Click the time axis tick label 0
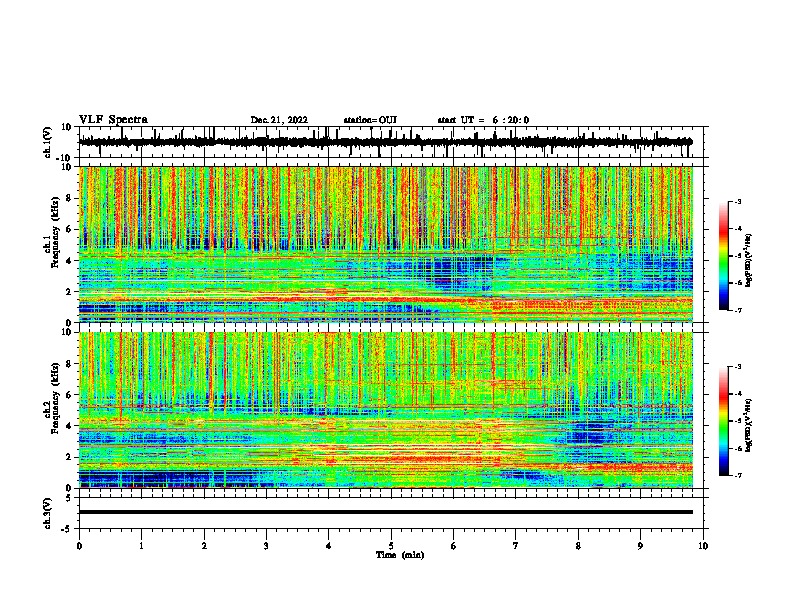 (79, 546)
